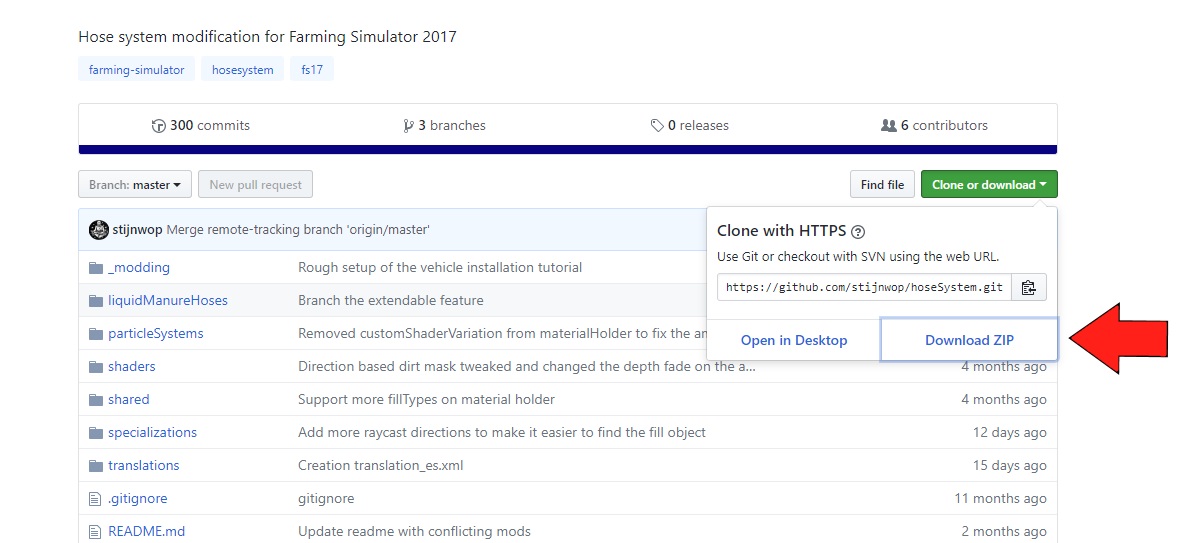Open the Branch: master dropdown

[x=134, y=185]
